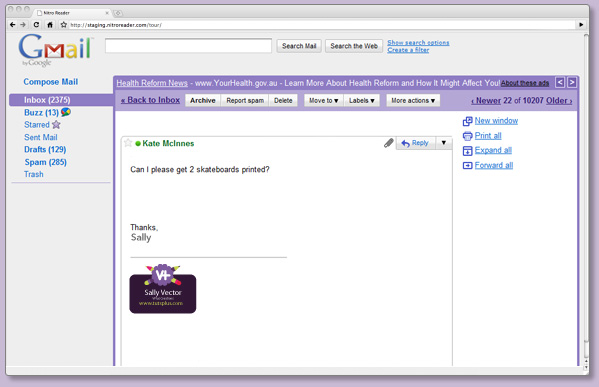Open Trash folder

click(x=34, y=174)
